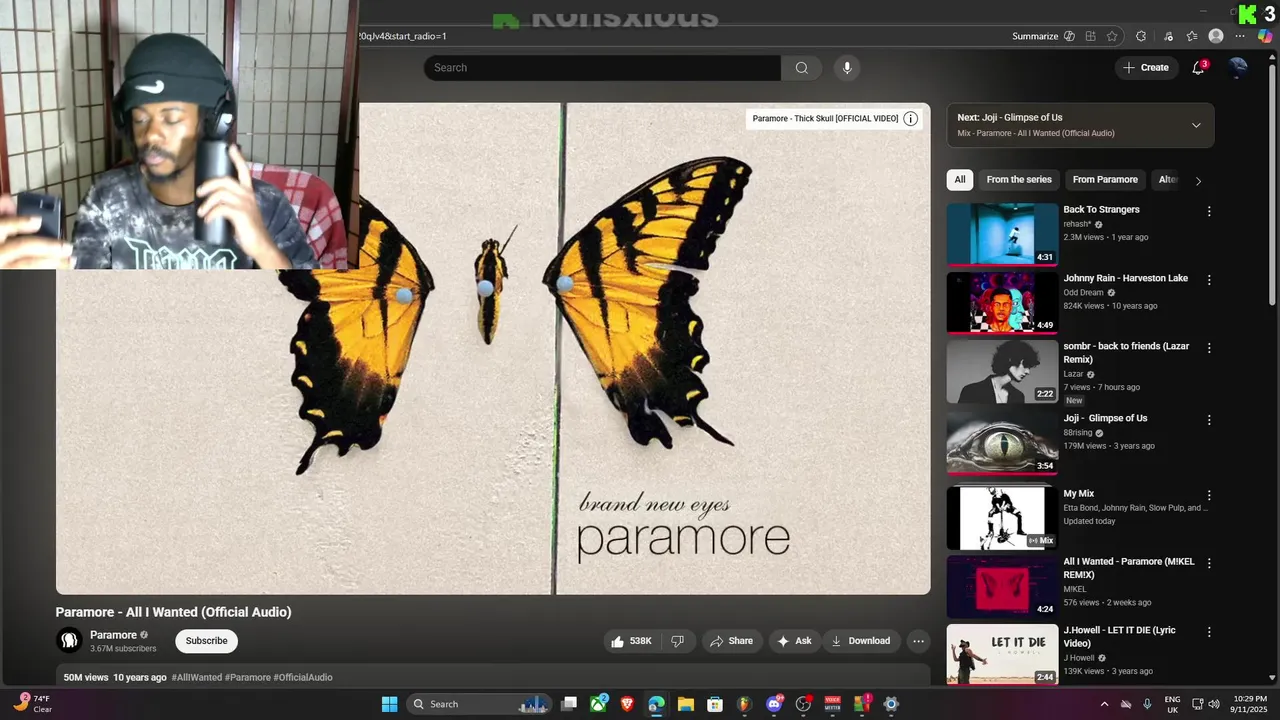Screen dimensions: 1280x720
Task: Open YouTube notifications bell
Action: click(x=1198, y=68)
